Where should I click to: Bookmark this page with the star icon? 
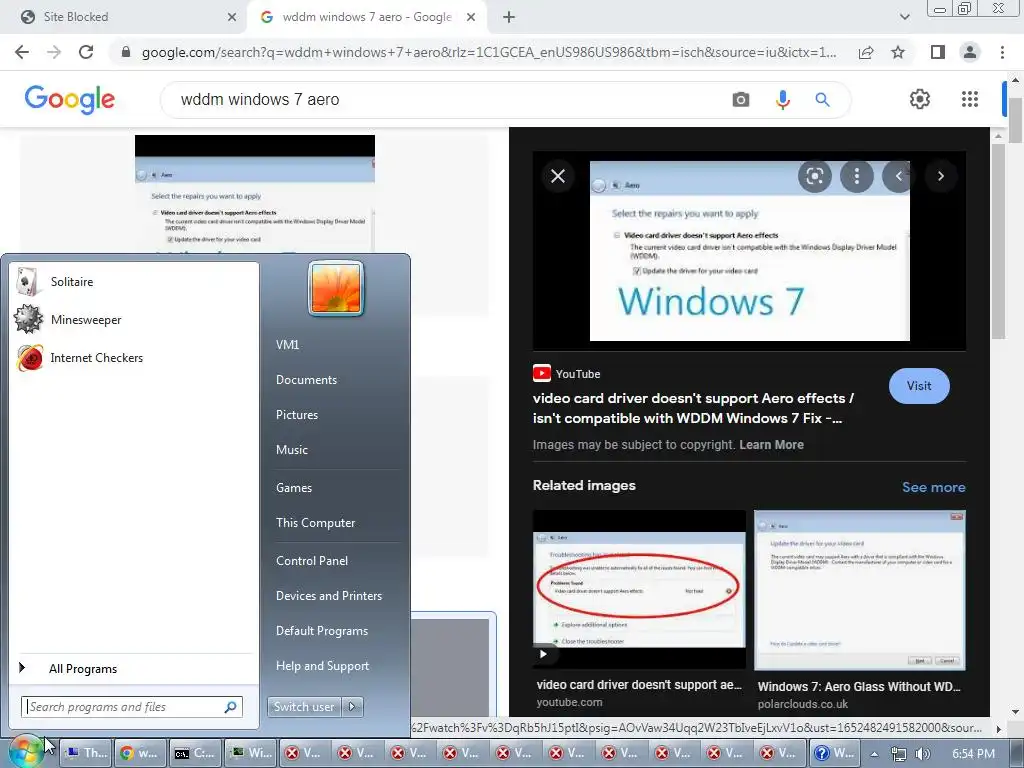(898, 52)
